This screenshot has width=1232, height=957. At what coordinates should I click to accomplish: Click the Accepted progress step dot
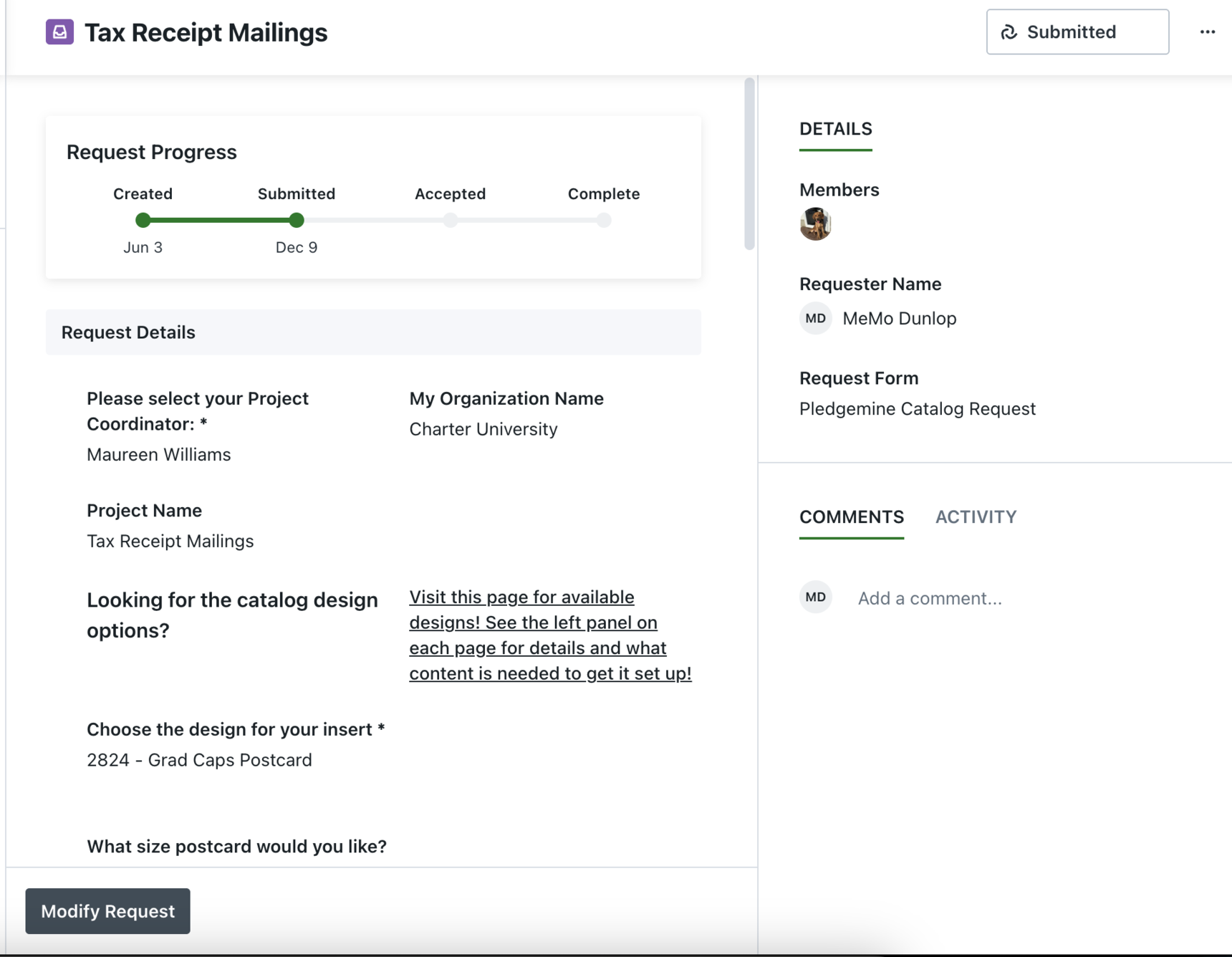click(x=450, y=221)
